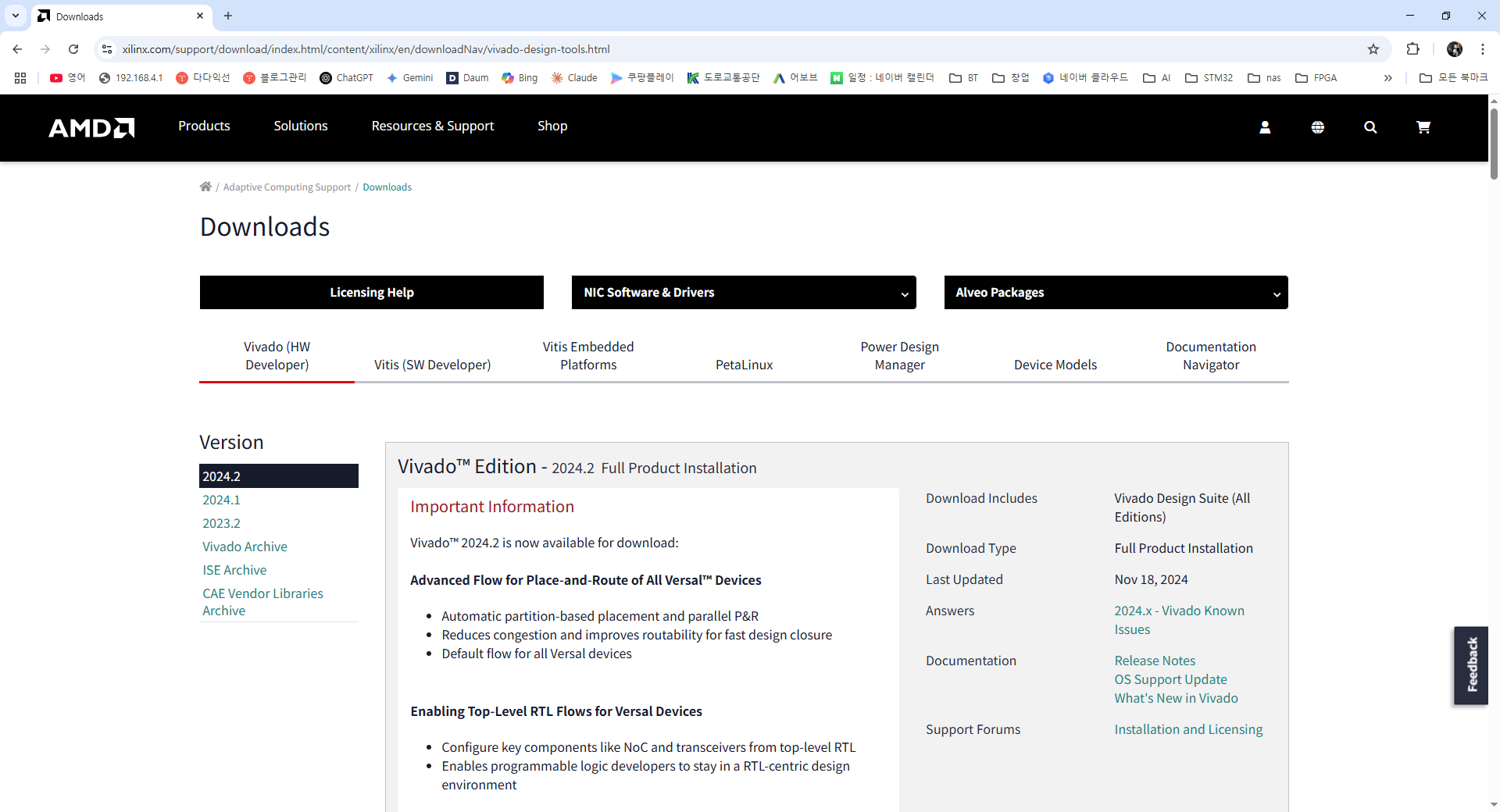Select version 2024.2
Viewport: 1500px width, 812px height.
[x=279, y=476]
